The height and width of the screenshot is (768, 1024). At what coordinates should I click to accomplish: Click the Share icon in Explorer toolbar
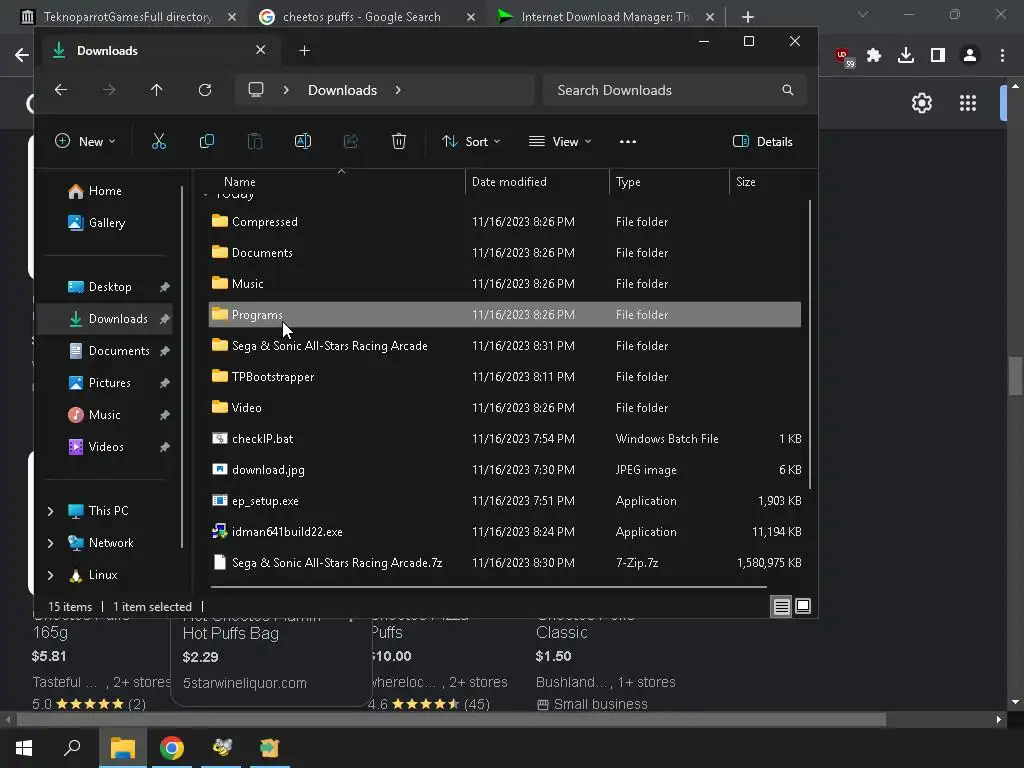(351, 141)
